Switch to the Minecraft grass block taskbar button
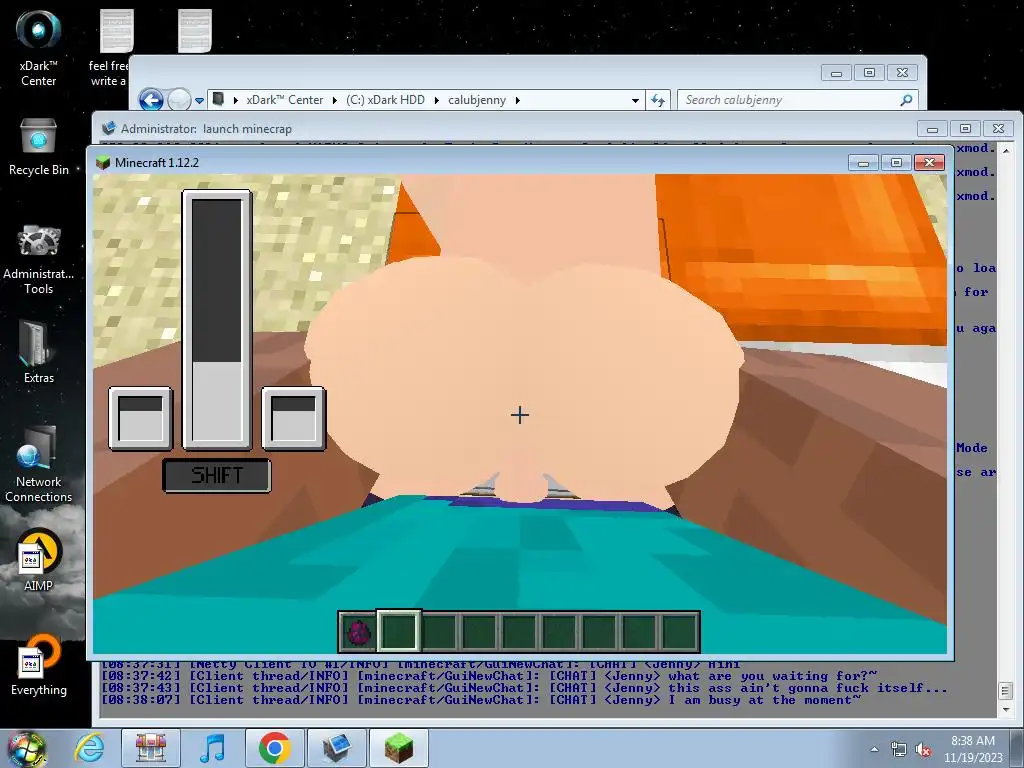The height and width of the screenshot is (768, 1024). tap(398, 748)
